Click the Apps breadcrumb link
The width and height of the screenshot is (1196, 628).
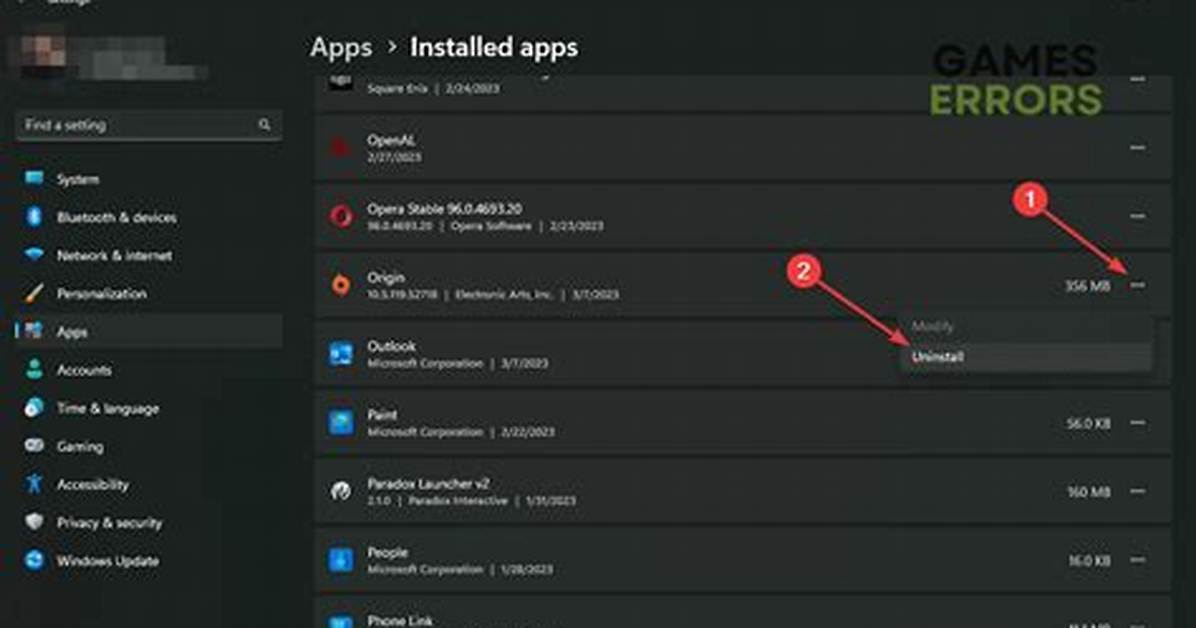341,47
